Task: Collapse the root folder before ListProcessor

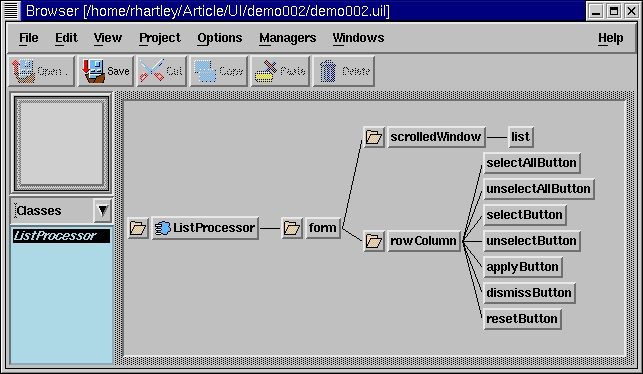Action: click(x=138, y=228)
